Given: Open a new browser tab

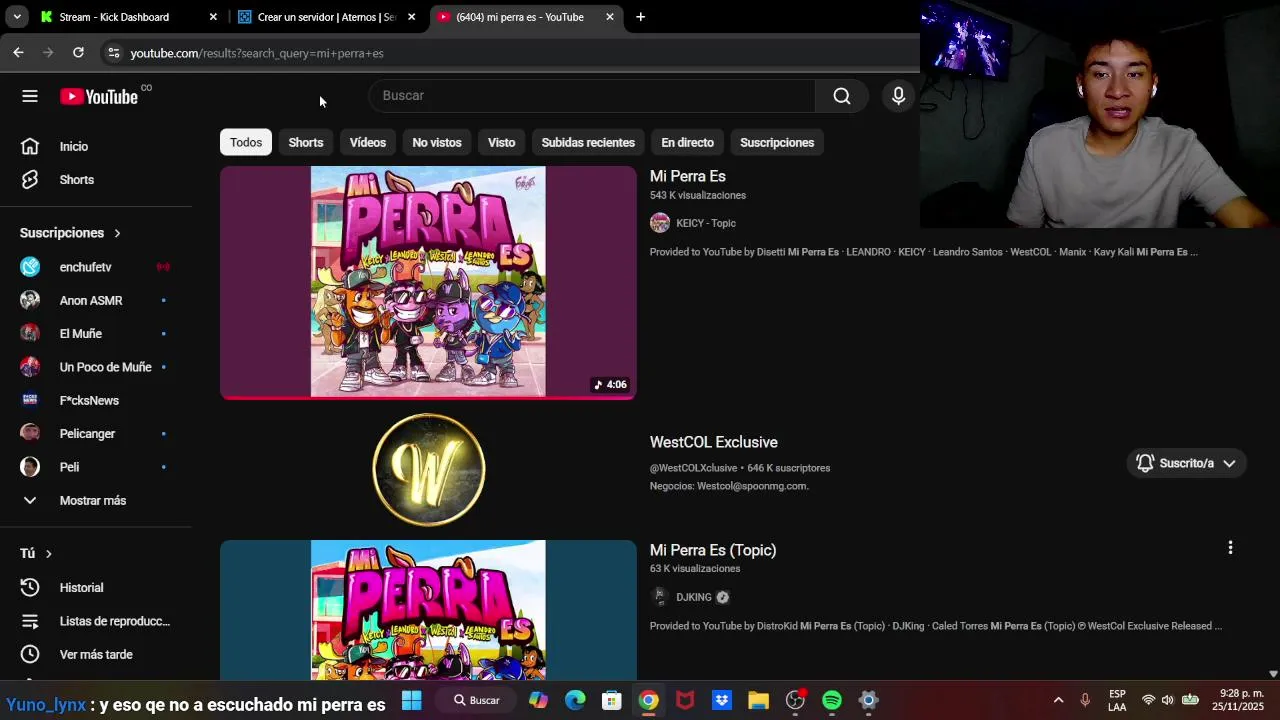Looking at the screenshot, I should (x=640, y=17).
